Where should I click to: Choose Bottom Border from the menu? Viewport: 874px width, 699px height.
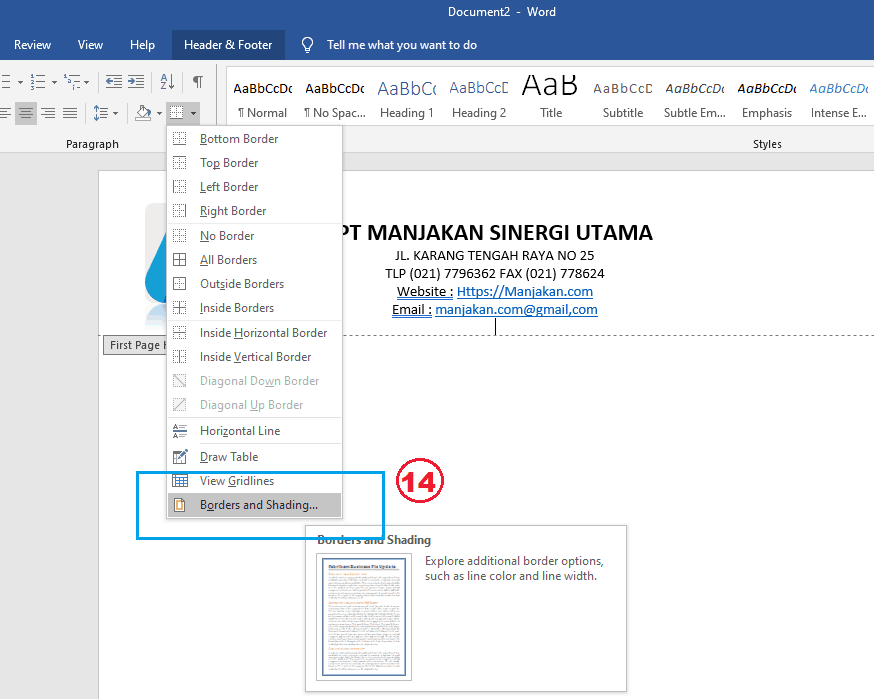(x=255, y=139)
